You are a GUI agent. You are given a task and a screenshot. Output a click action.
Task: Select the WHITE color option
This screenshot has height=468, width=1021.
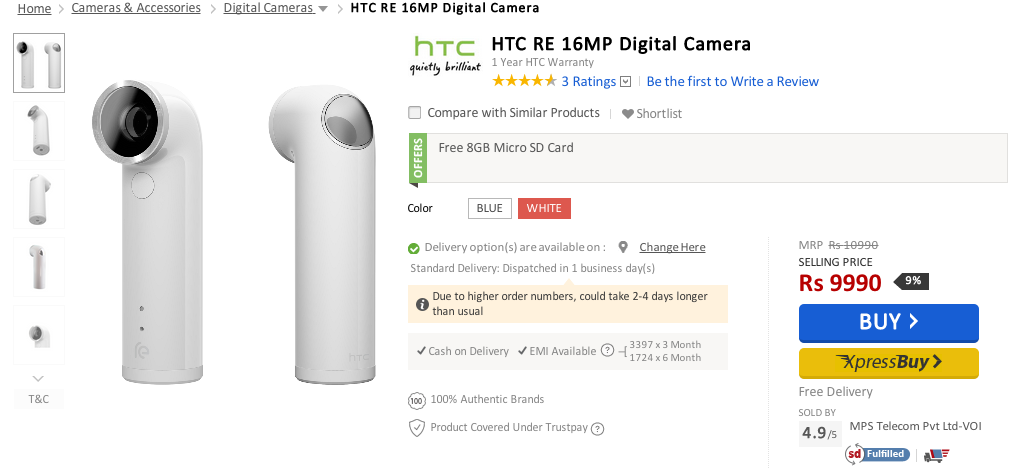coord(544,208)
